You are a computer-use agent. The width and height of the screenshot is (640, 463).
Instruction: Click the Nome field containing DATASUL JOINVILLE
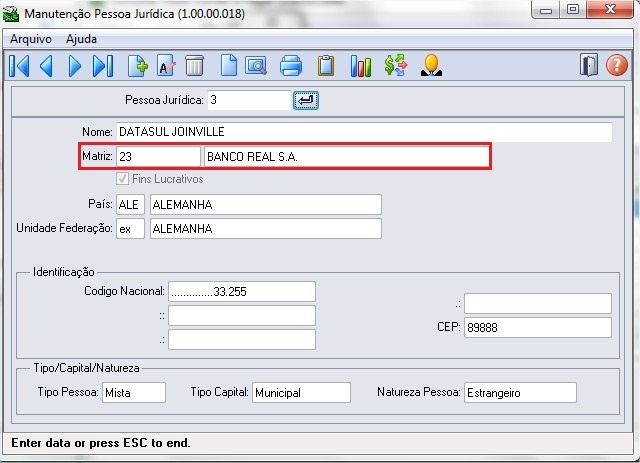(363, 132)
